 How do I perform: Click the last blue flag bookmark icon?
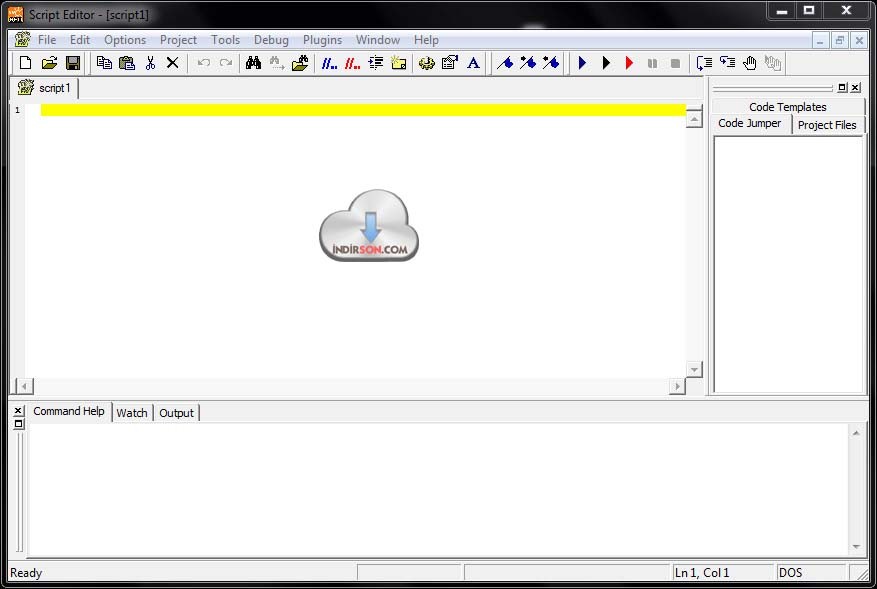point(551,63)
